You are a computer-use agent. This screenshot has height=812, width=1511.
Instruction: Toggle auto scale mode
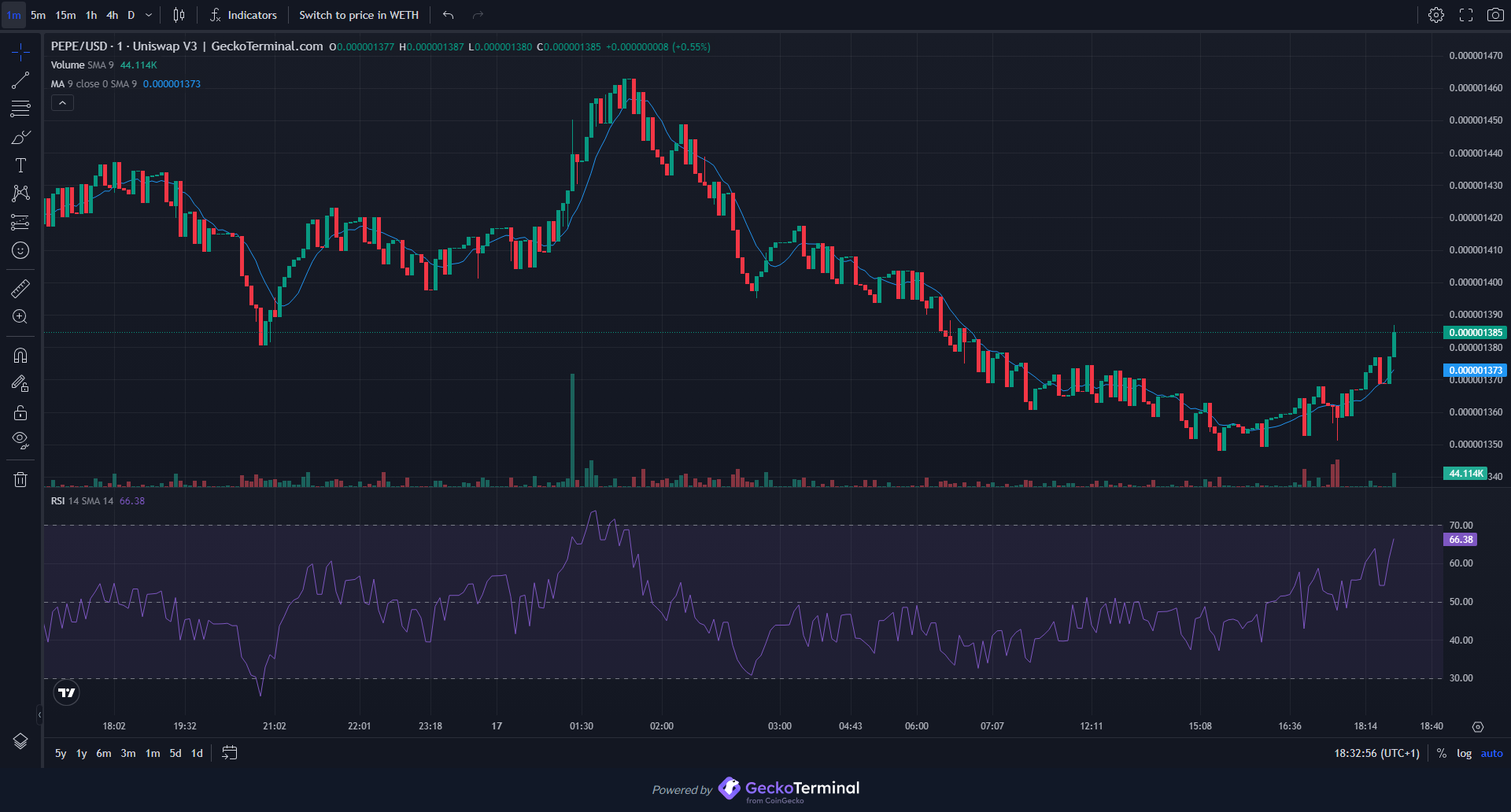1492,754
